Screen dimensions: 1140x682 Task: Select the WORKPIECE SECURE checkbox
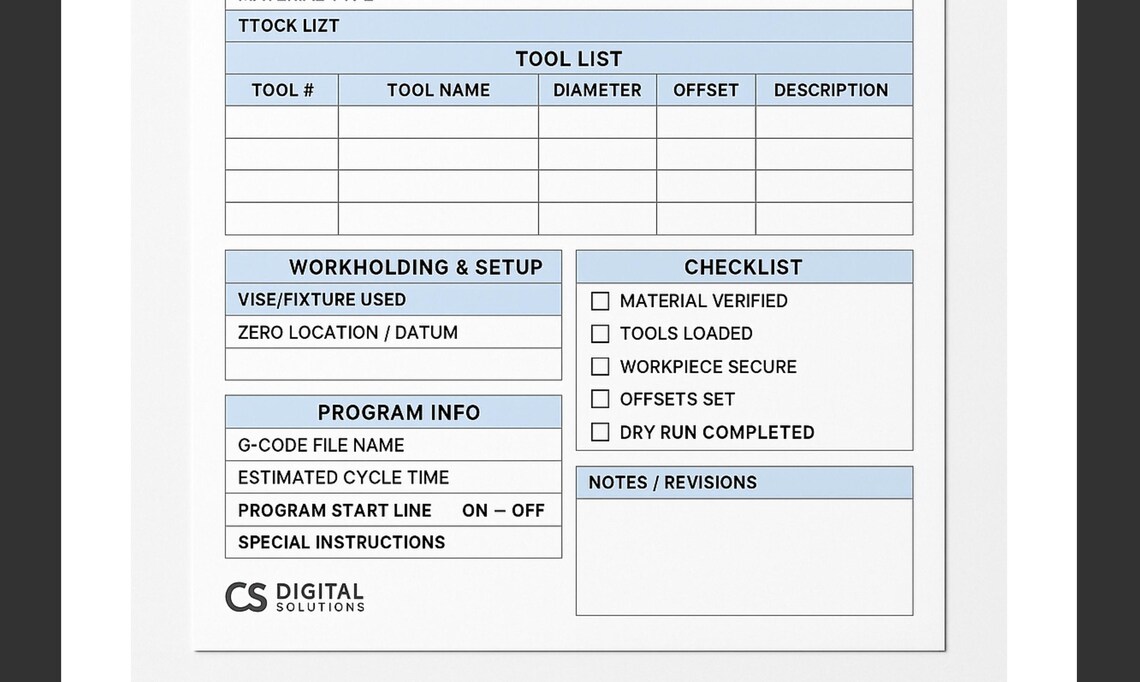click(600, 366)
